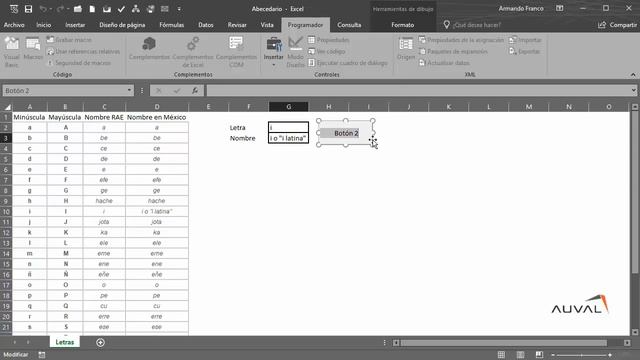Click Ver código
This screenshot has width=640, height=360.
tap(327, 51)
